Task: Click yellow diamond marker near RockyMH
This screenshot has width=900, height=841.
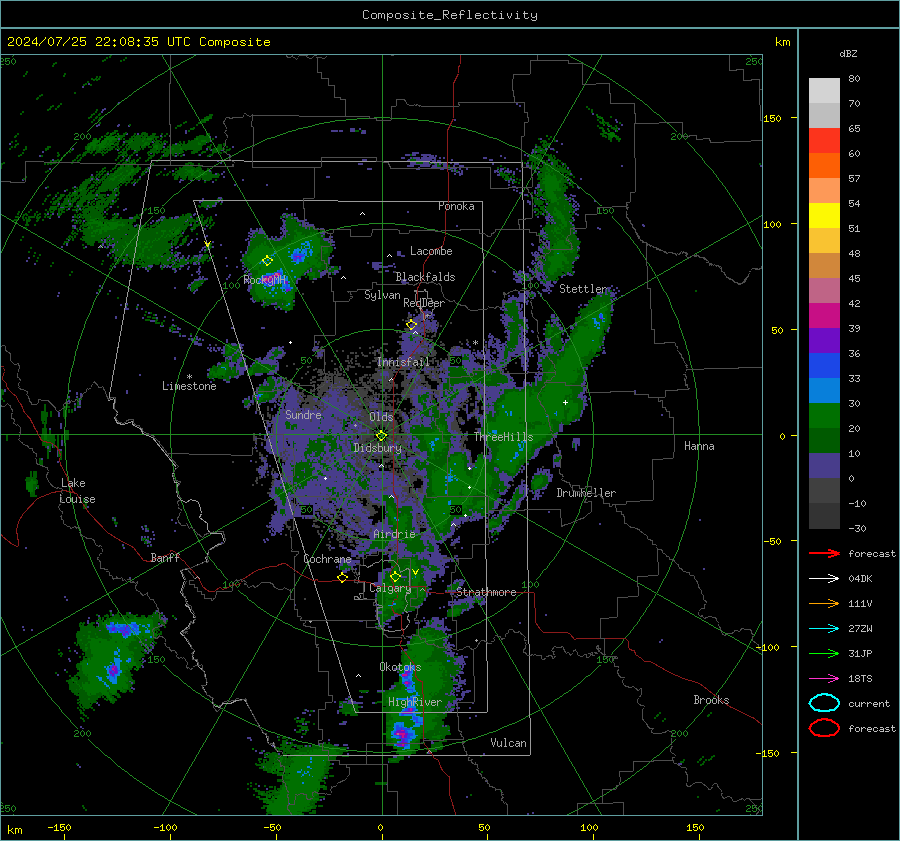Action: 267,261
